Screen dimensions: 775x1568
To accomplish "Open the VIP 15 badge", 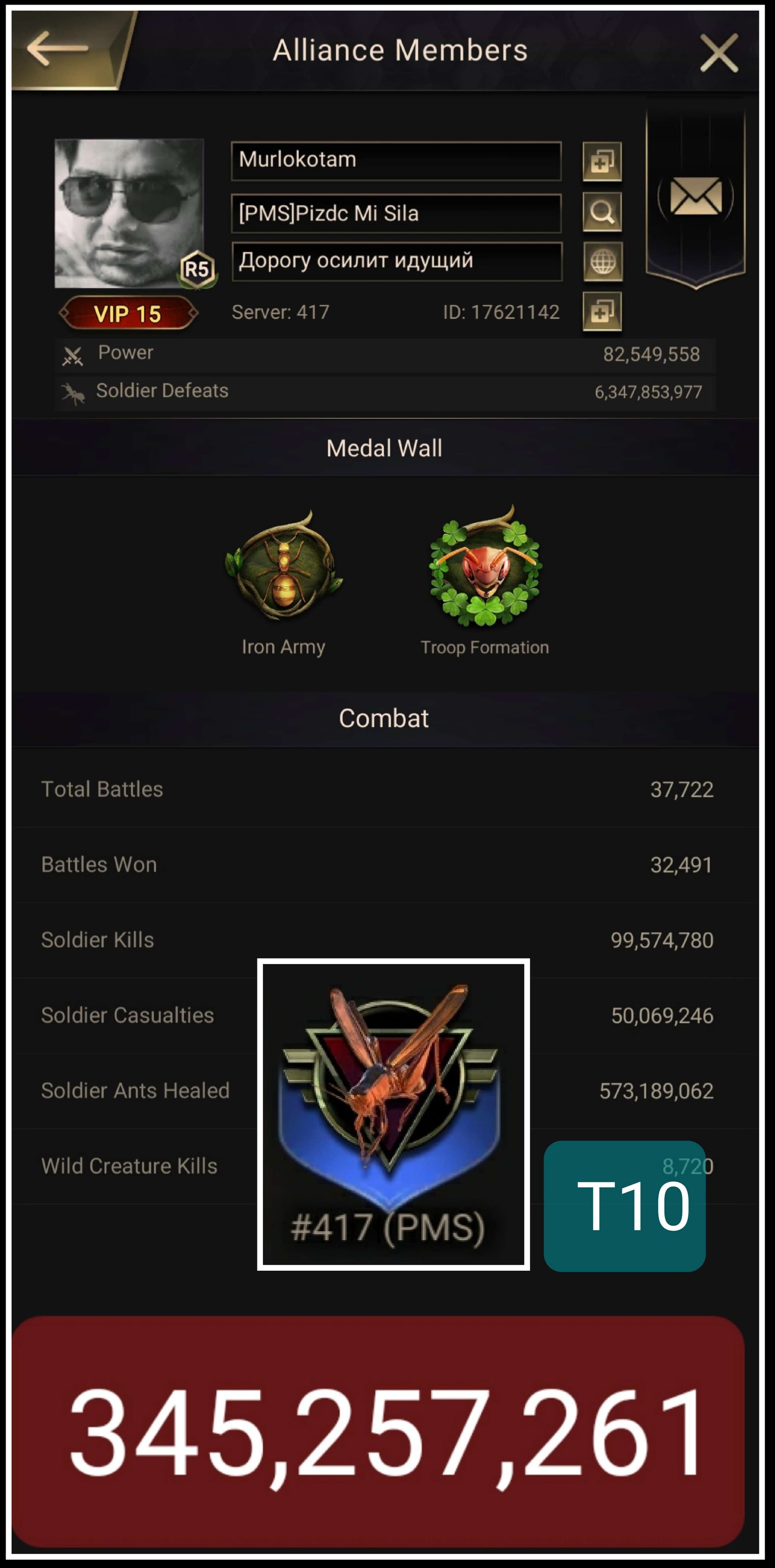I will pyautogui.click(x=128, y=313).
